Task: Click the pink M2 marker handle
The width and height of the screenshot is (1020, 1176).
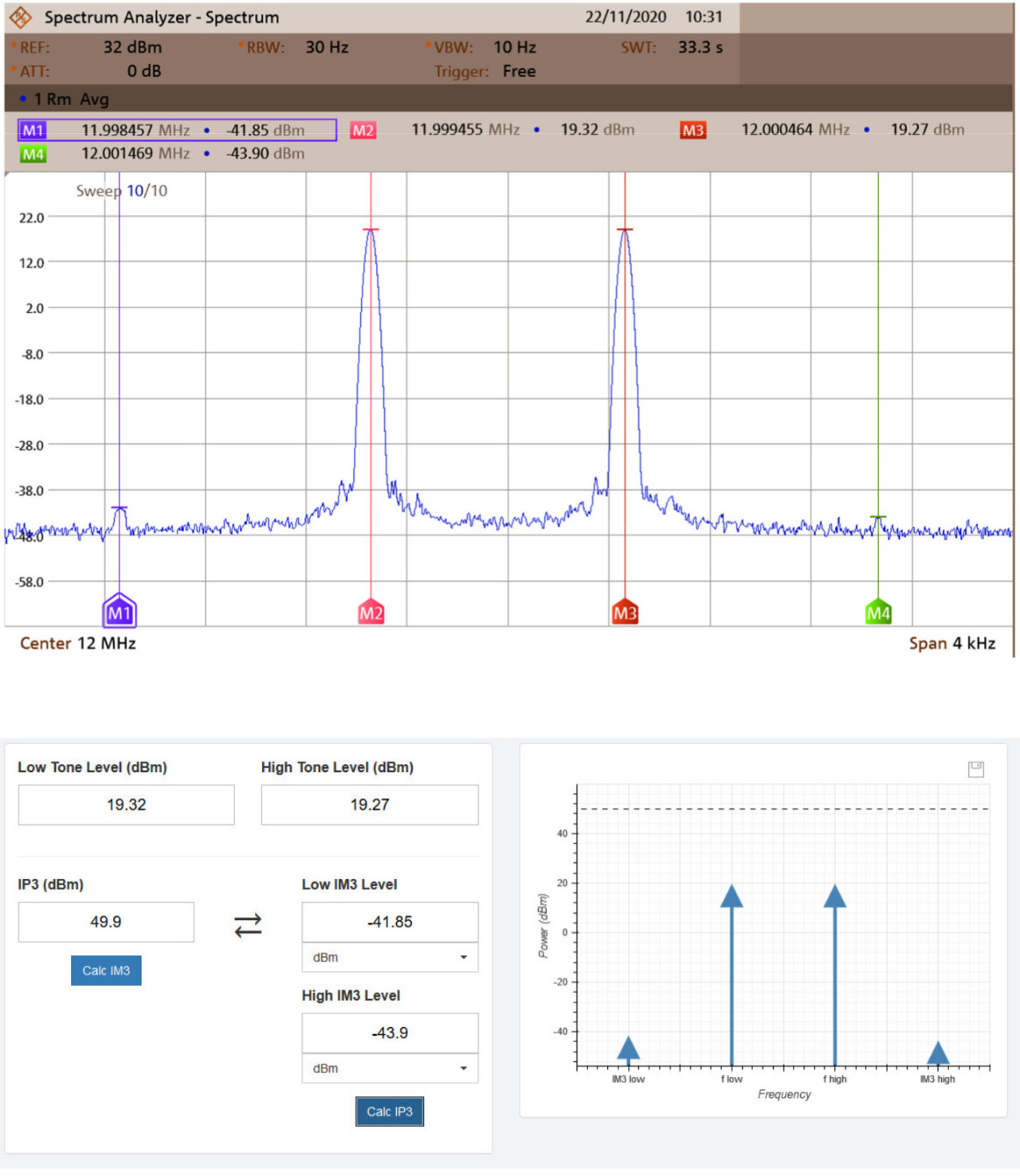Action: (x=371, y=612)
